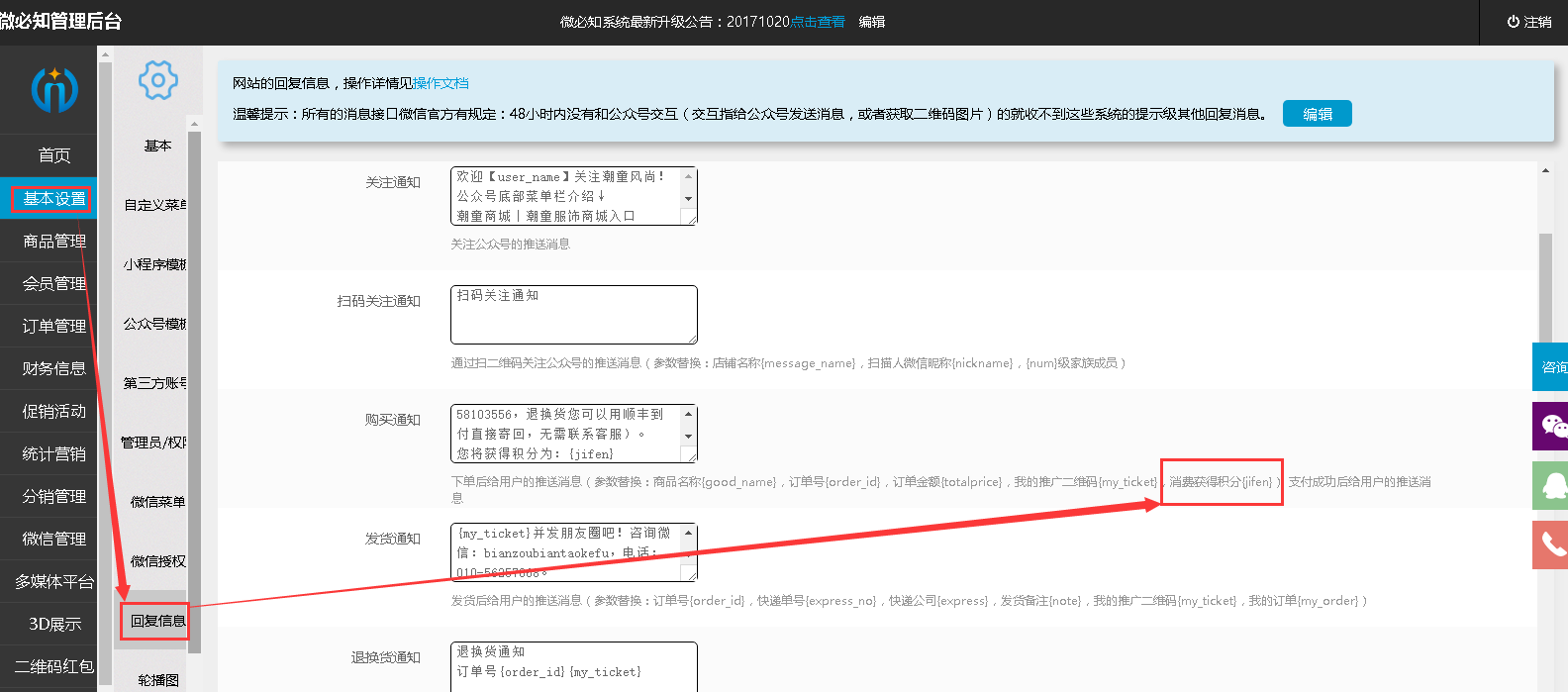The image size is (1568, 692).
Task: Click the 购买通知 textarea scroll up arrow
Action: click(689, 413)
